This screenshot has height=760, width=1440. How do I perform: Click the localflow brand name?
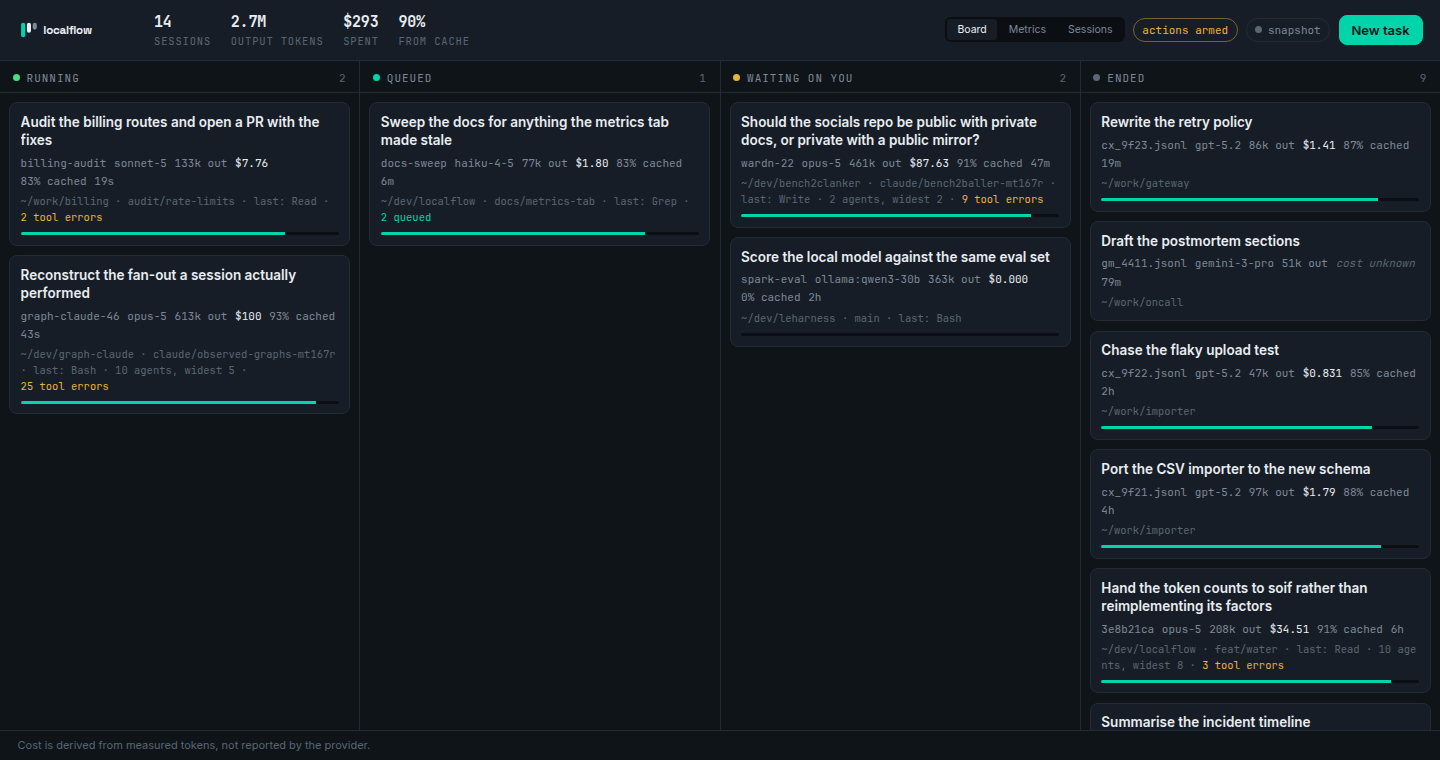pyautogui.click(x=68, y=30)
